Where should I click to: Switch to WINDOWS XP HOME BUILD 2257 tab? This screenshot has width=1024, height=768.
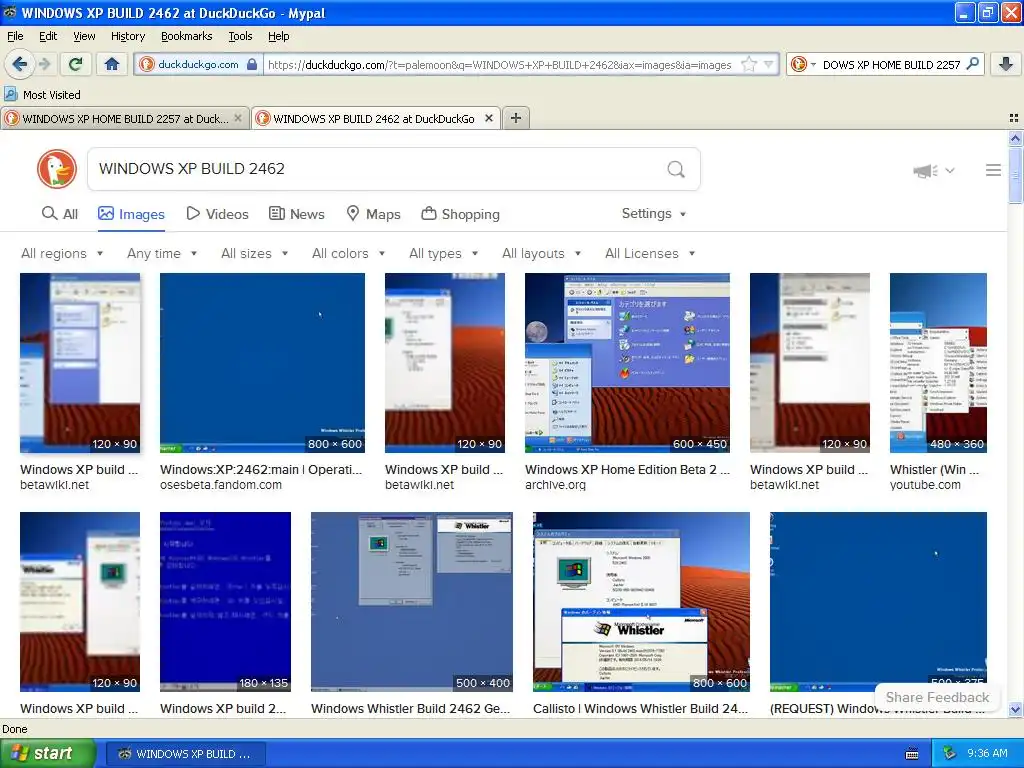pyautogui.click(x=124, y=118)
